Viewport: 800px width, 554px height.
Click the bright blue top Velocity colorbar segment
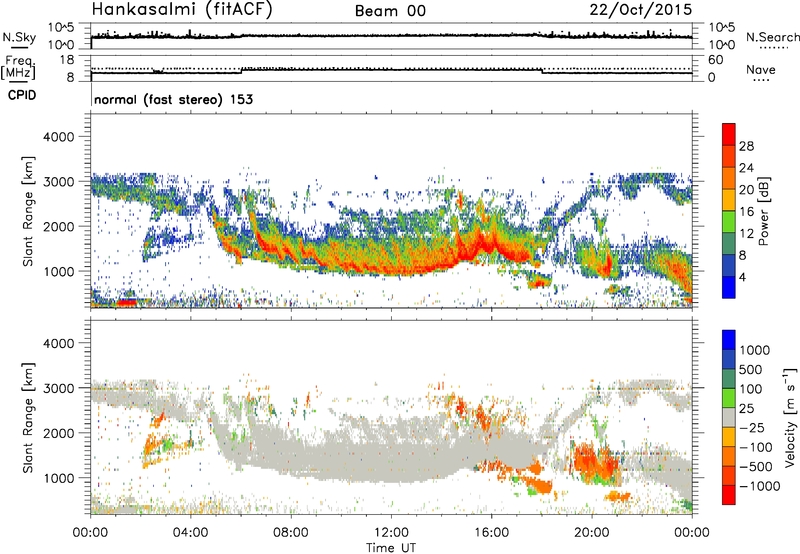point(729,340)
